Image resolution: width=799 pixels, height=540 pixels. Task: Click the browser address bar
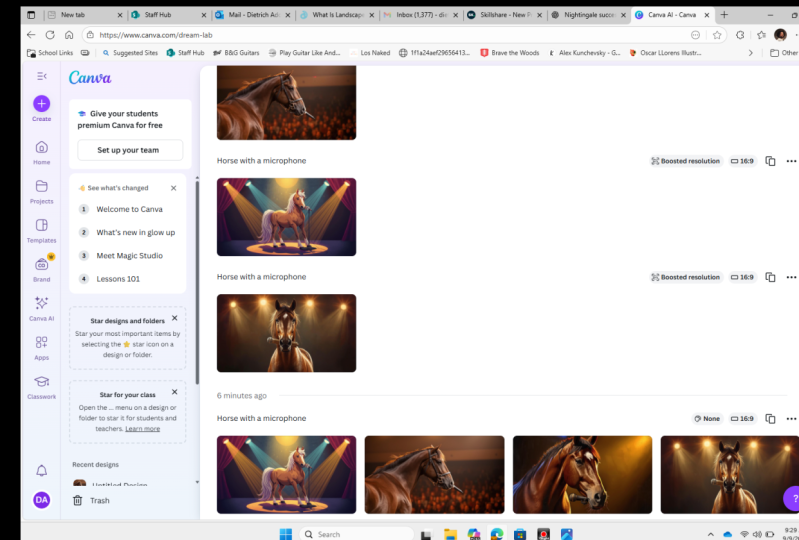[387, 35]
